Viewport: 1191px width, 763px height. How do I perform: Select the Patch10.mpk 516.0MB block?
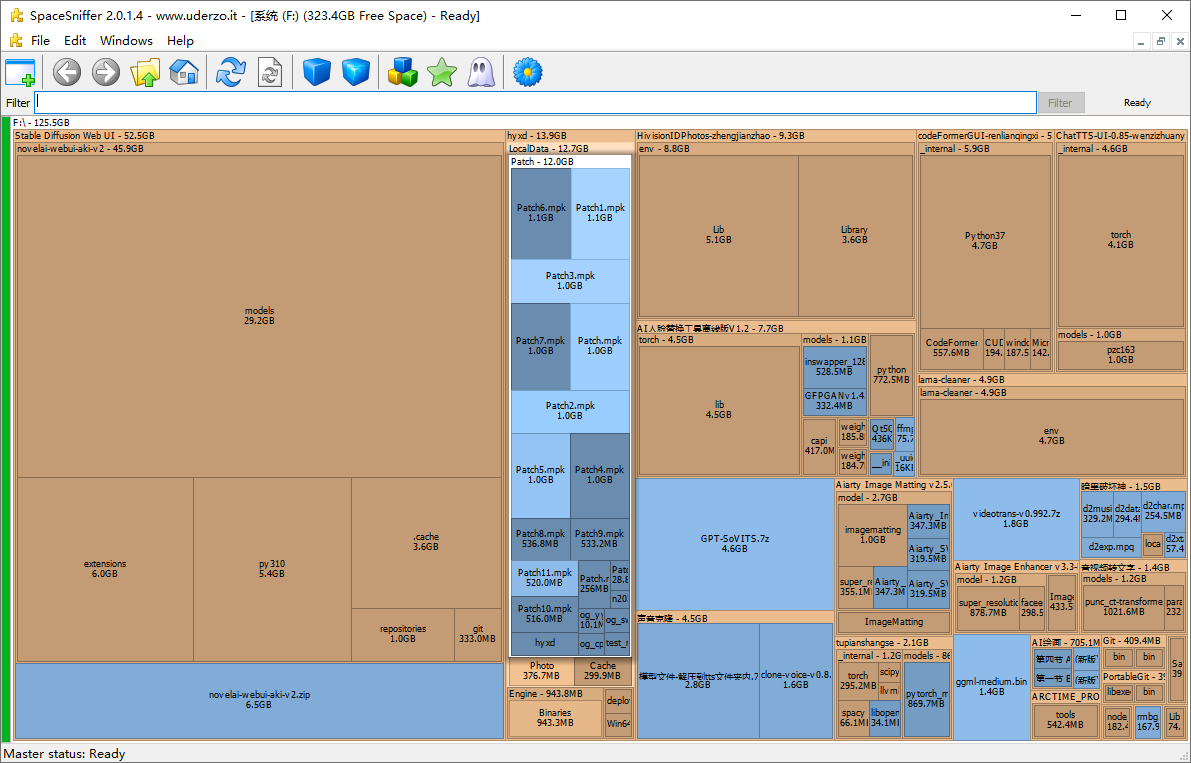pos(545,614)
